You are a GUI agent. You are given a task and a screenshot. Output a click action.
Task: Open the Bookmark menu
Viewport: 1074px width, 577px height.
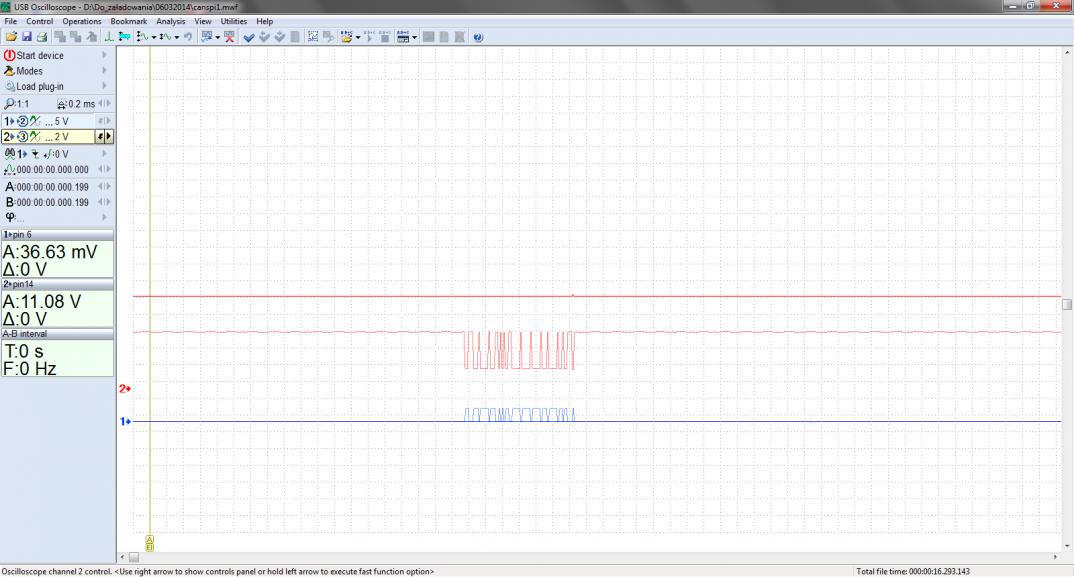[x=129, y=21]
